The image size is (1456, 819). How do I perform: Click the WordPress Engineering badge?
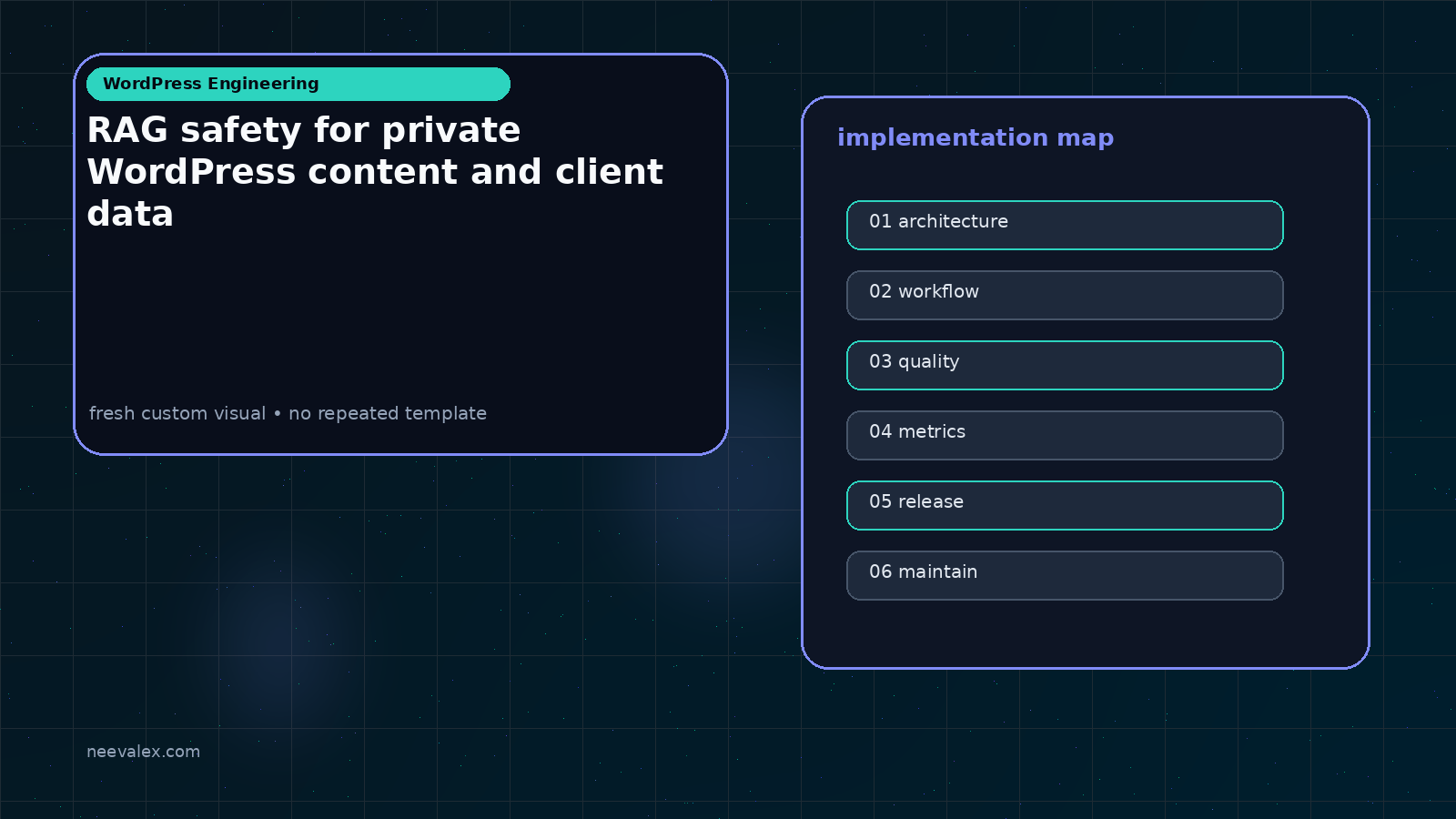click(x=298, y=84)
